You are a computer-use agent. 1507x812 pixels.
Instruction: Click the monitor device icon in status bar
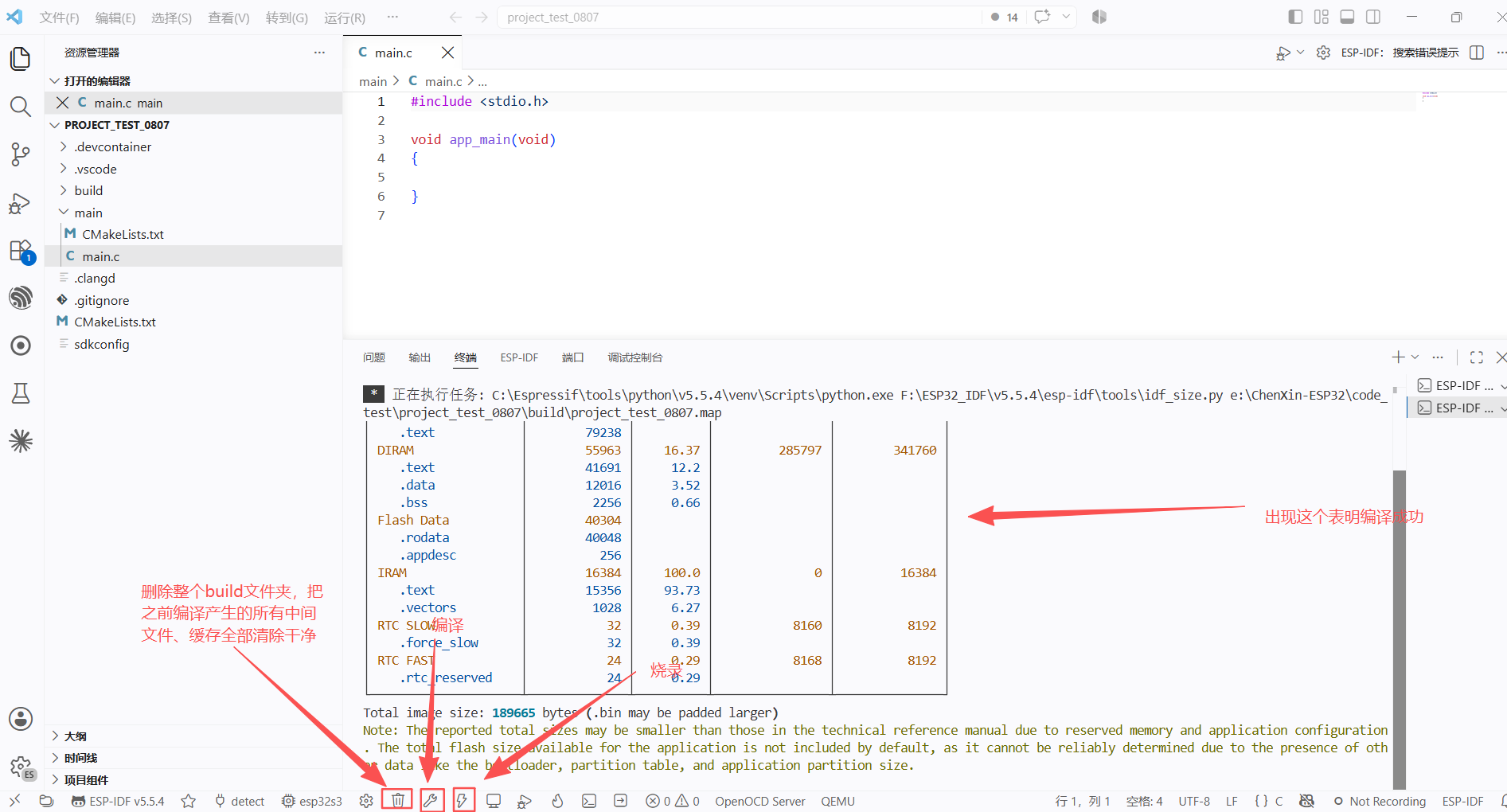click(494, 801)
